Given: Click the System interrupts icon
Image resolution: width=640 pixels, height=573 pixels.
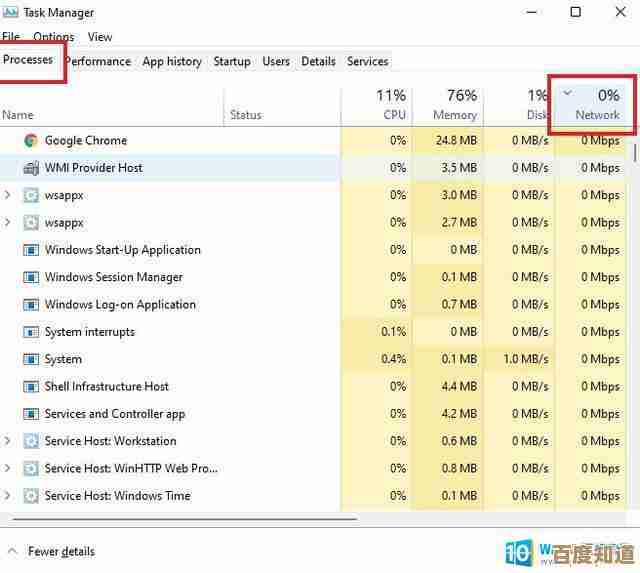Looking at the screenshot, I should pos(31,332).
